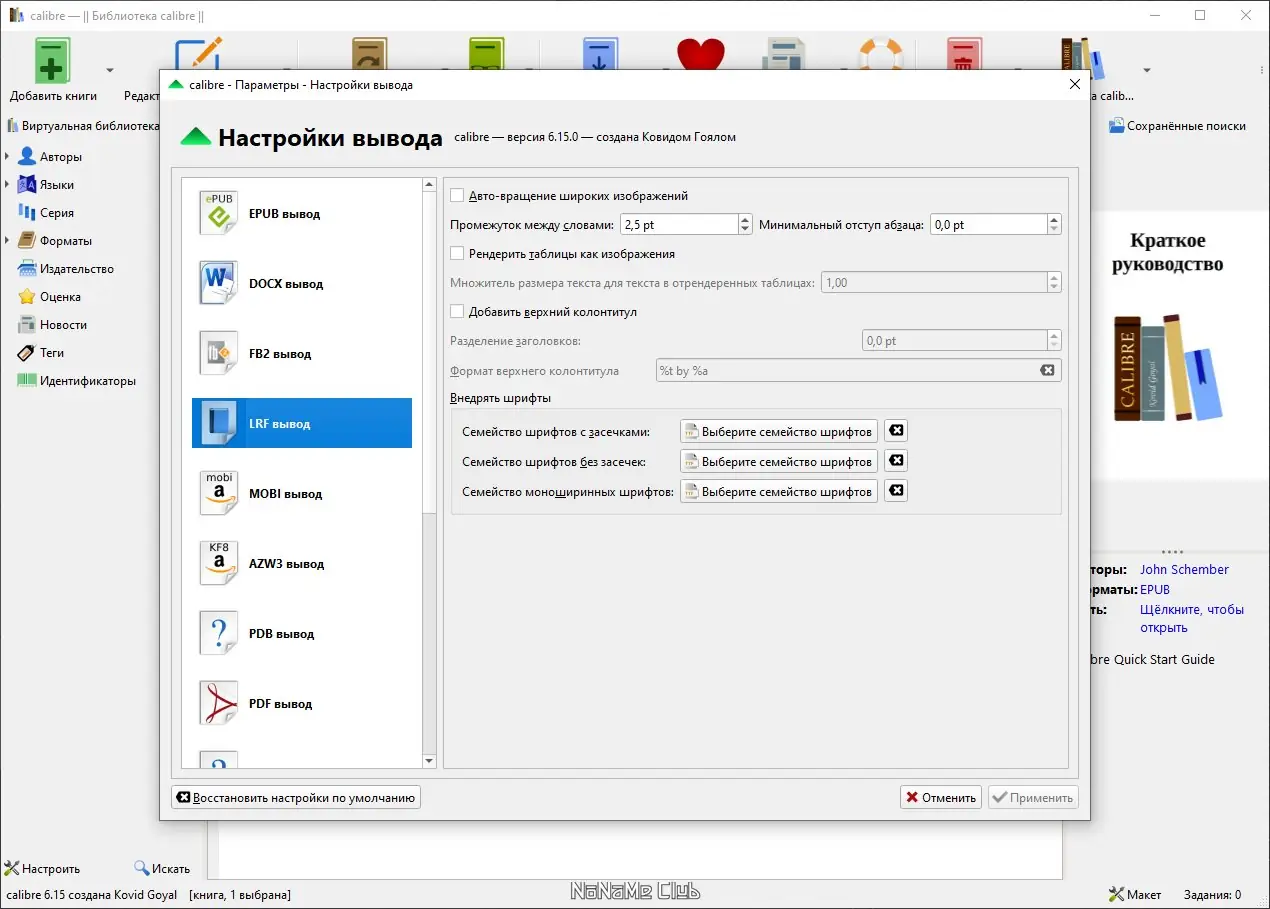The image size is (1270, 909).
Task: Click the lifebuoy Help icon
Action: click(880, 53)
